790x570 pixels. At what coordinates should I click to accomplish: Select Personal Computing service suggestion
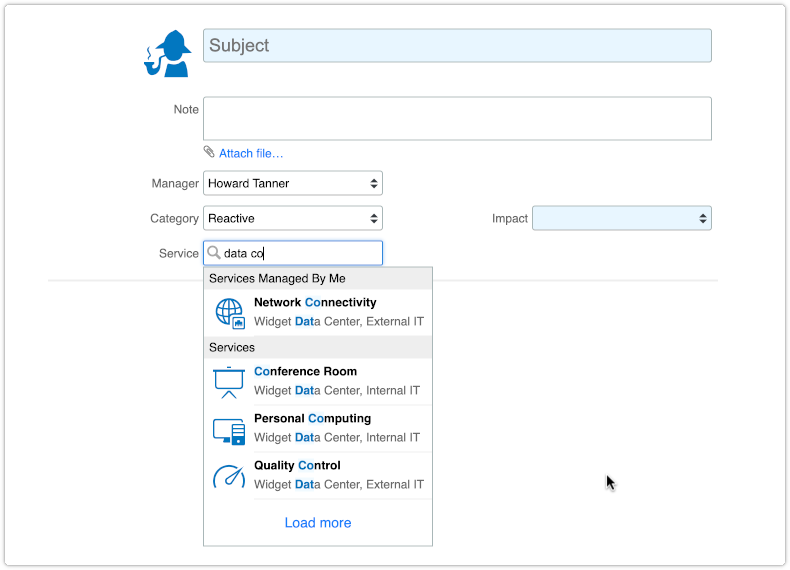(318, 428)
